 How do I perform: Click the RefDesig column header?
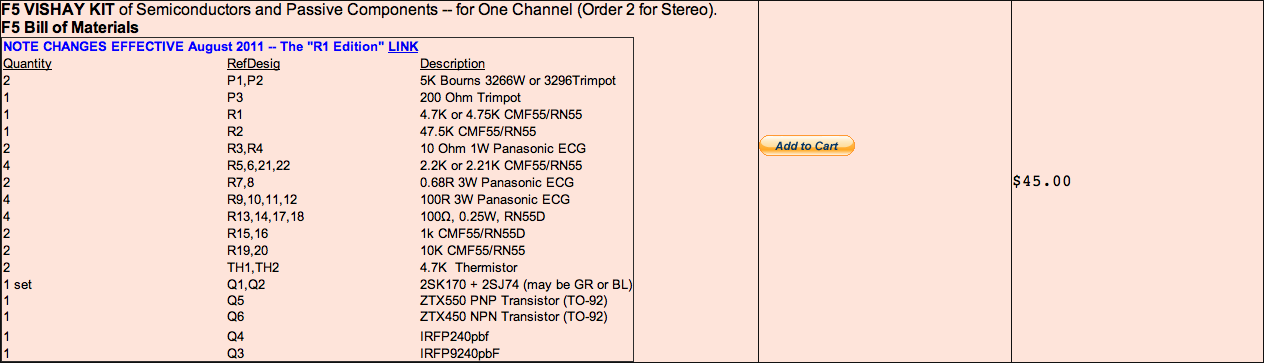(x=254, y=64)
